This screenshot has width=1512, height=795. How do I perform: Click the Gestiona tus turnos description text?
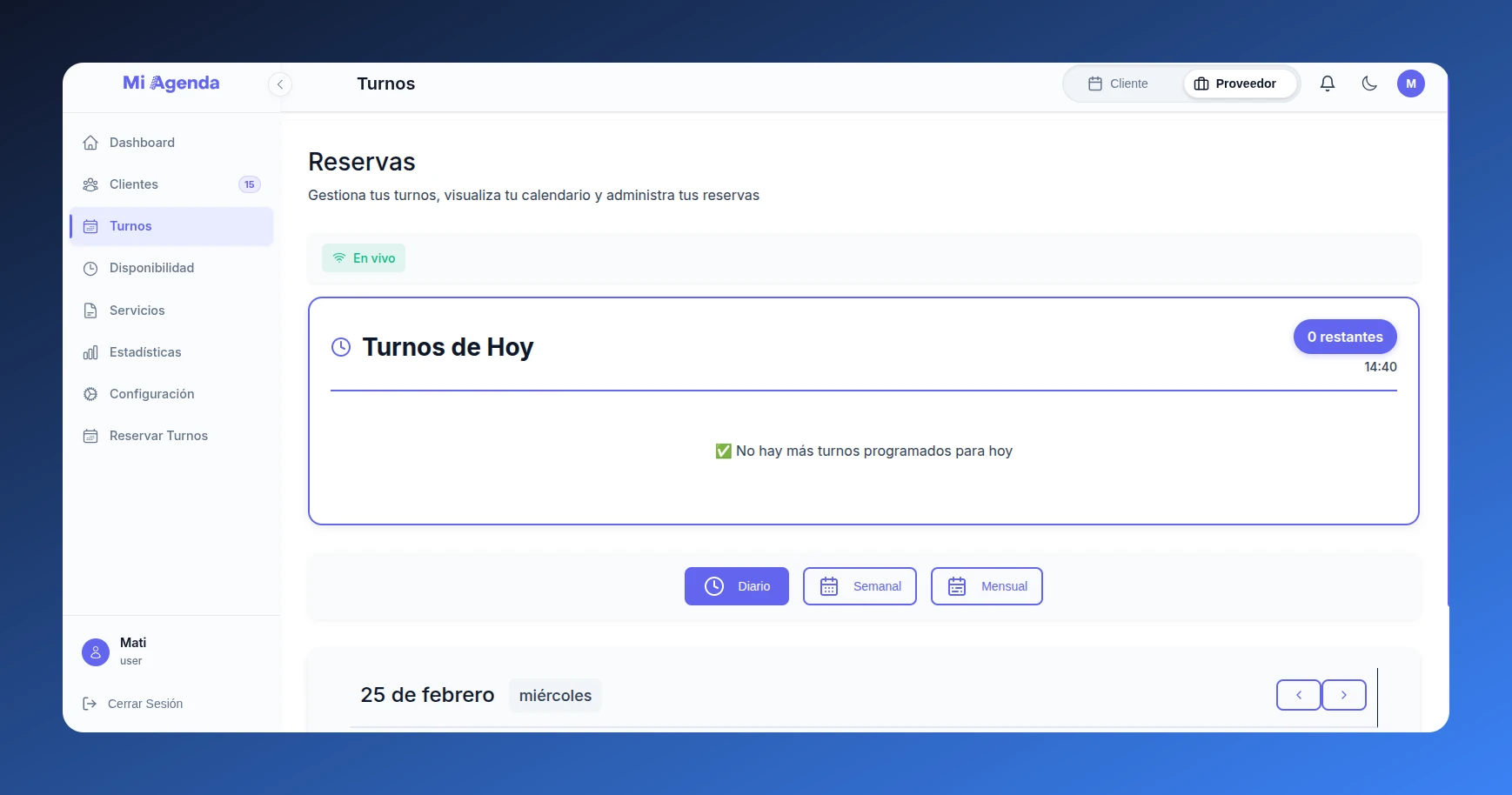(x=533, y=196)
